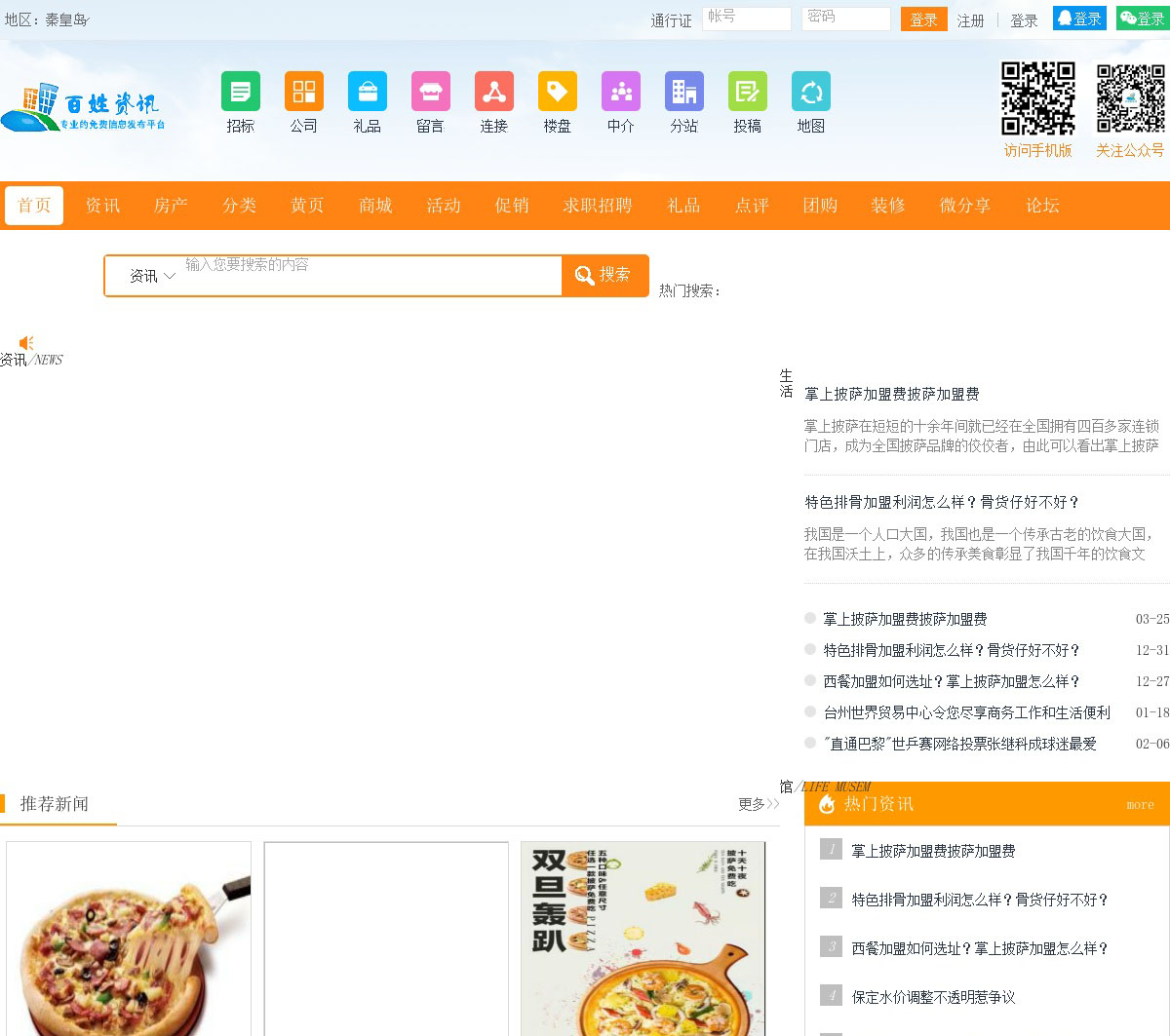This screenshot has width=1170, height=1036.
Task: Open the 商城 navigation tab
Action: 375,206
